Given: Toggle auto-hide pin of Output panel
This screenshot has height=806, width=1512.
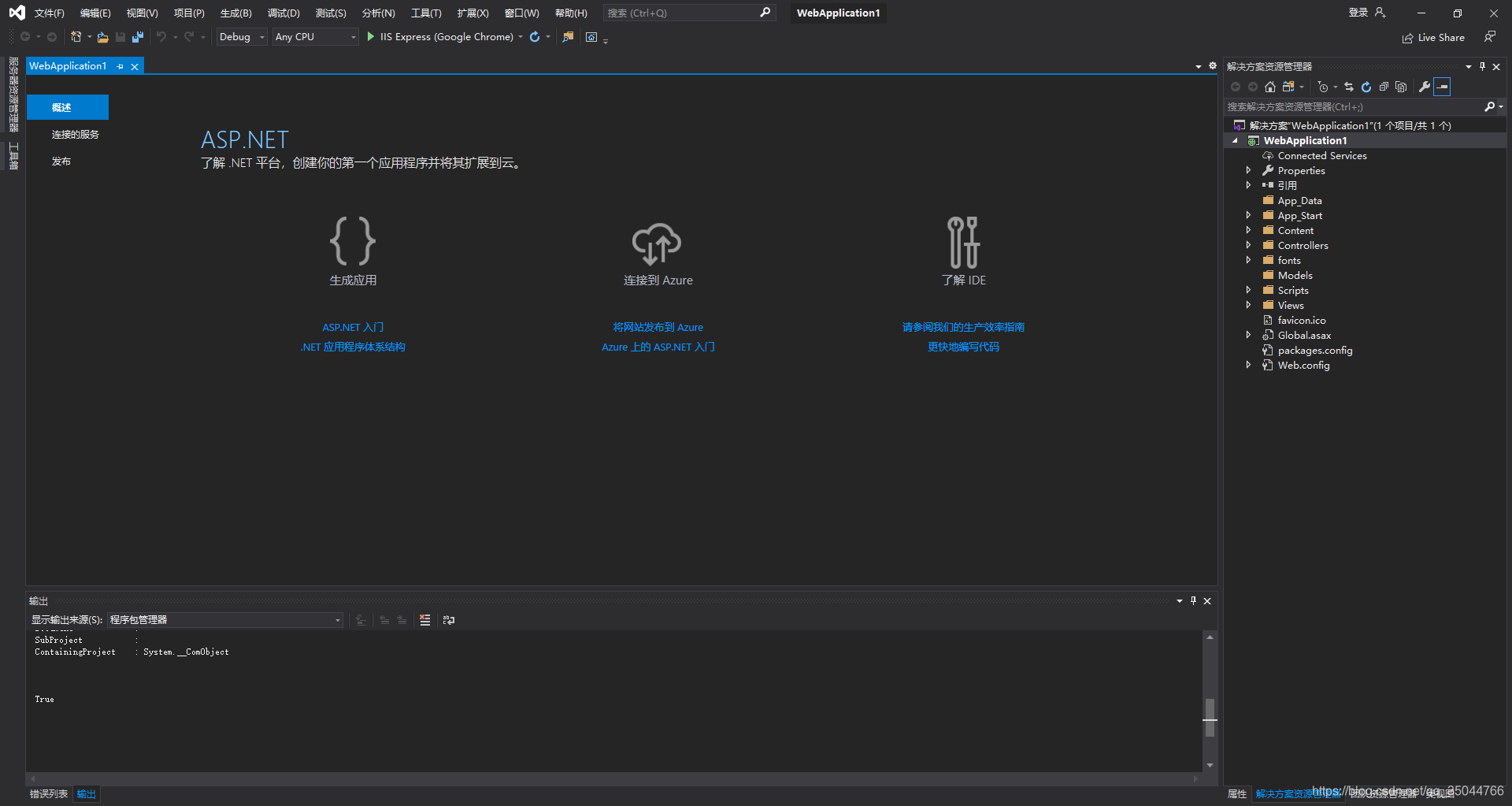Looking at the screenshot, I should pyautogui.click(x=1193, y=601).
